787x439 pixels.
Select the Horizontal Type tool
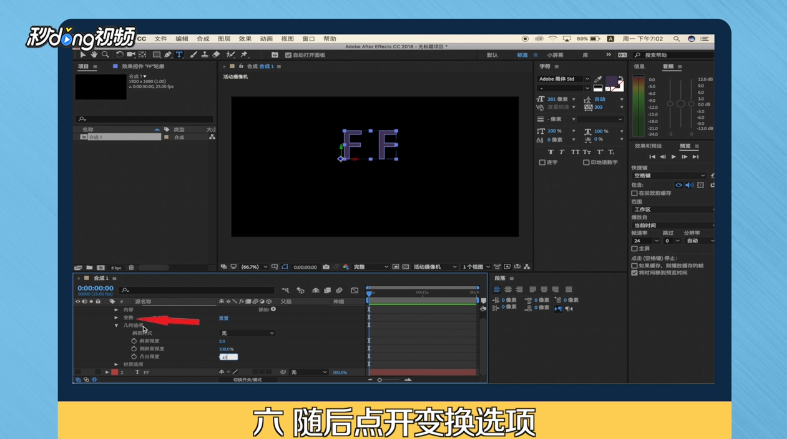pyautogui.click(x=179, y=54)
